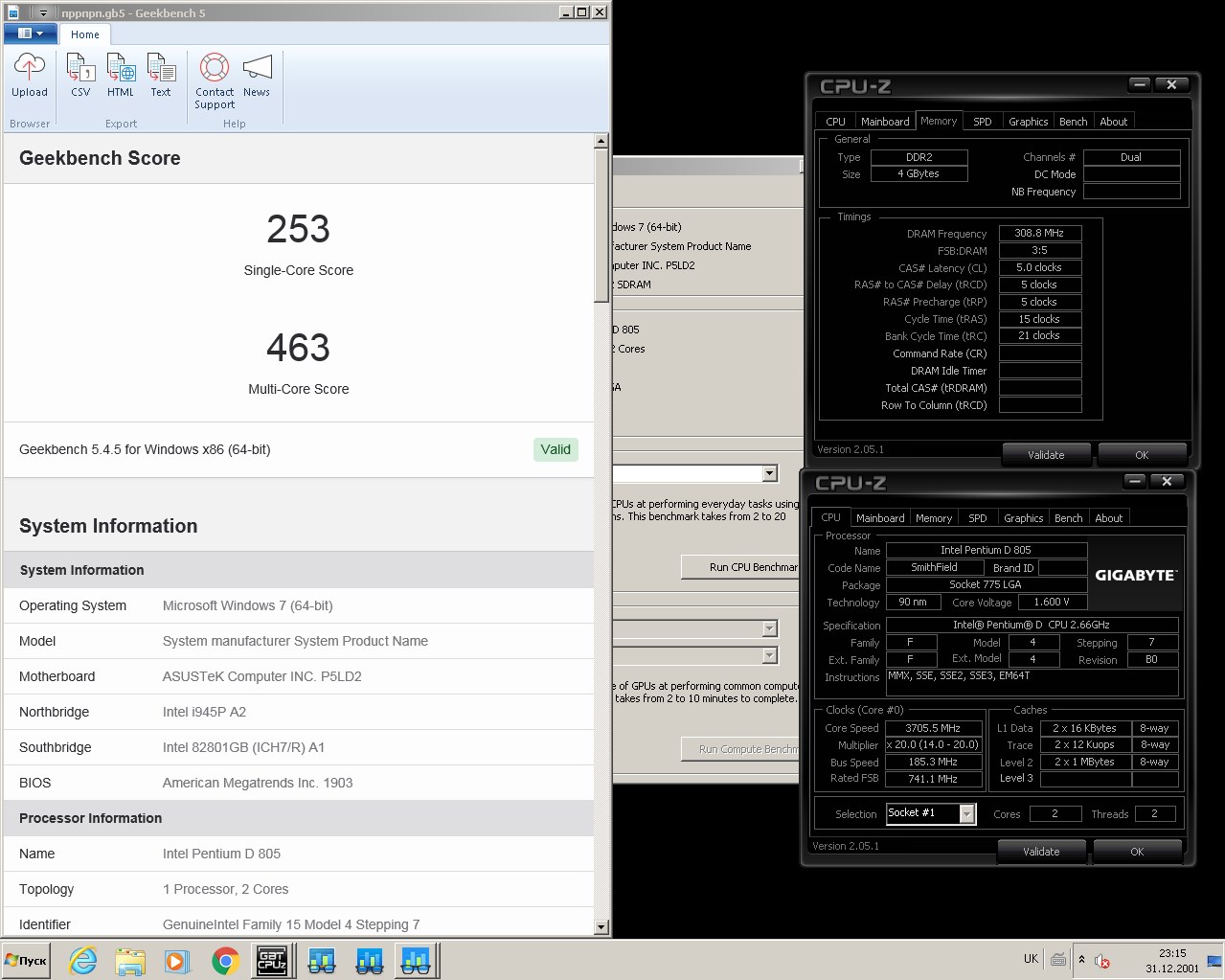Image resolution: width=1225 pixels, height=980 pixels.
Task: Click Core Speed field '3705.5 MHz'
Action: (933, 728)
